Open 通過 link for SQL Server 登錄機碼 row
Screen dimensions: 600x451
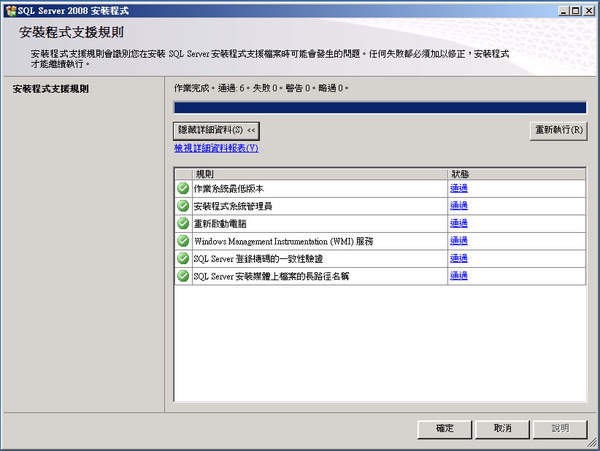click(459, 259)
